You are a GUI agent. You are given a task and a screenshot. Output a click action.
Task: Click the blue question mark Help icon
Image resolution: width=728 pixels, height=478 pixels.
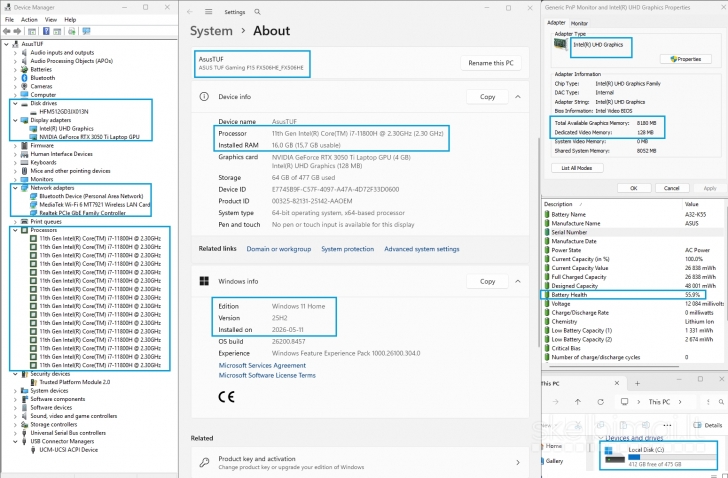(46, 31)
